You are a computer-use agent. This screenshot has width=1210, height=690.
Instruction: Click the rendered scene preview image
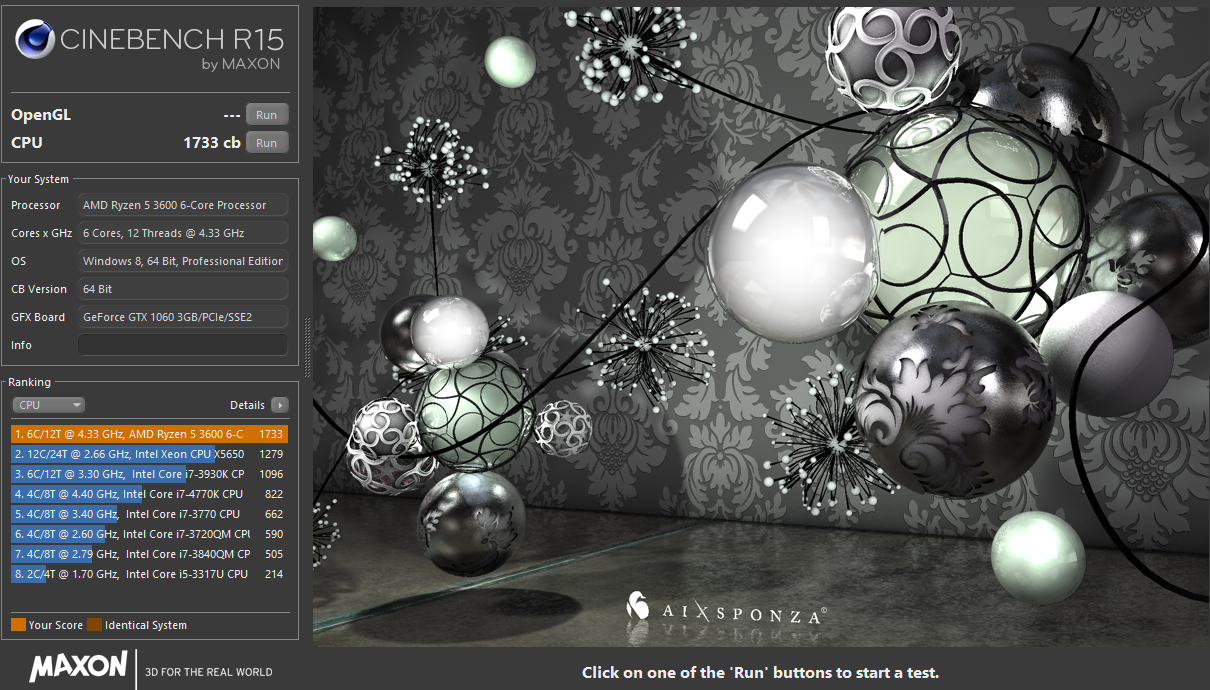tap(761, 326)
